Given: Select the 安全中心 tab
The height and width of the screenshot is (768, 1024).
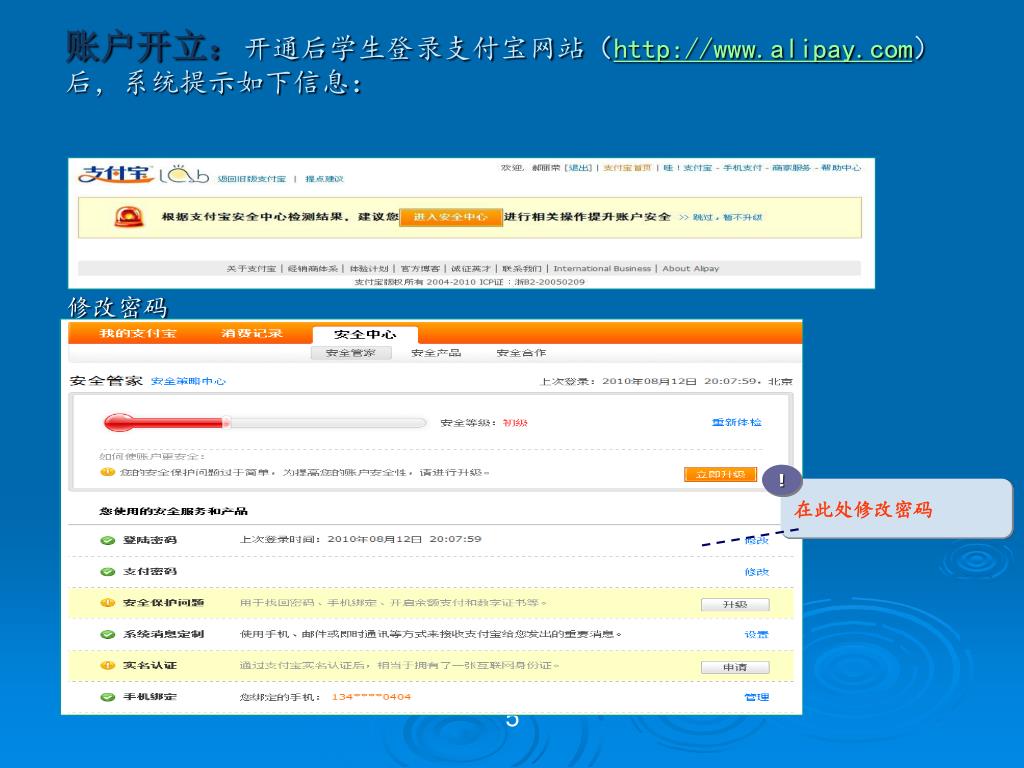Looking at the screenshot, I should point(365,334).
